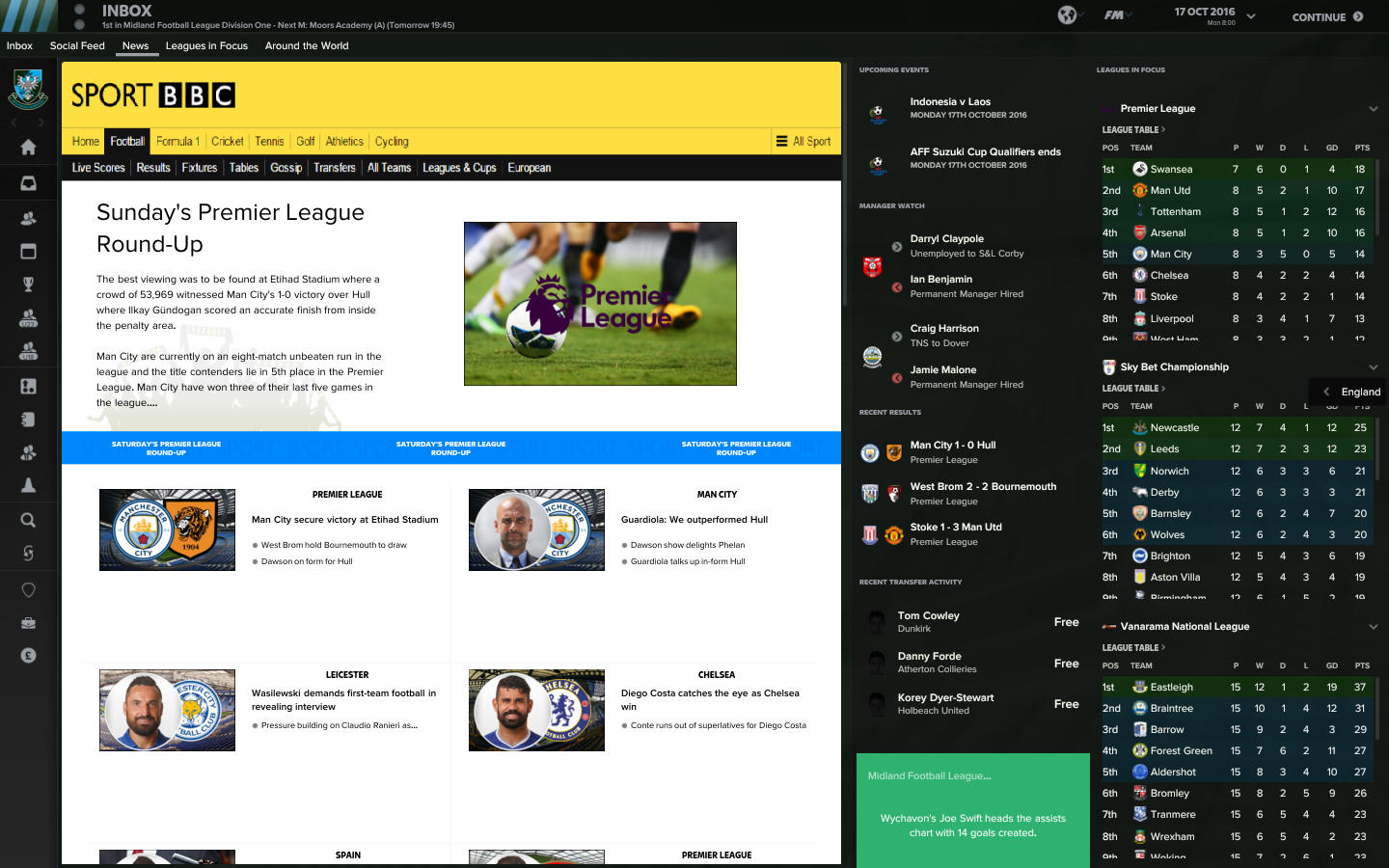The width and height of the screenshot is (1389, 868).
Task: Expand the date dropdown next to 17 Oct 2016
Action: pos(1251,16)
